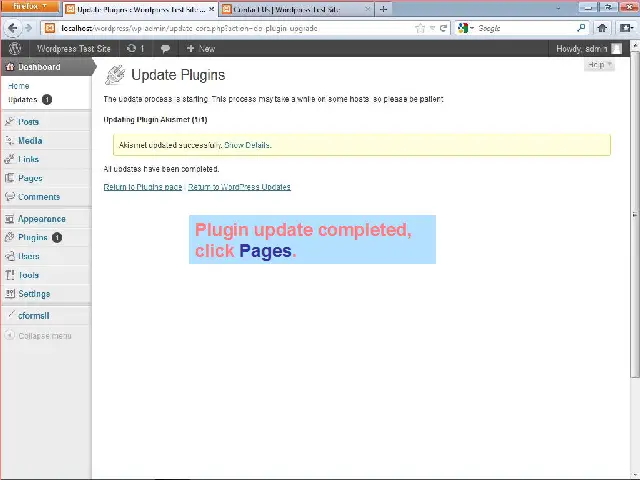Open the New content menu in admin bar
The height and width of the screenshot is (480, 640).
200,49
